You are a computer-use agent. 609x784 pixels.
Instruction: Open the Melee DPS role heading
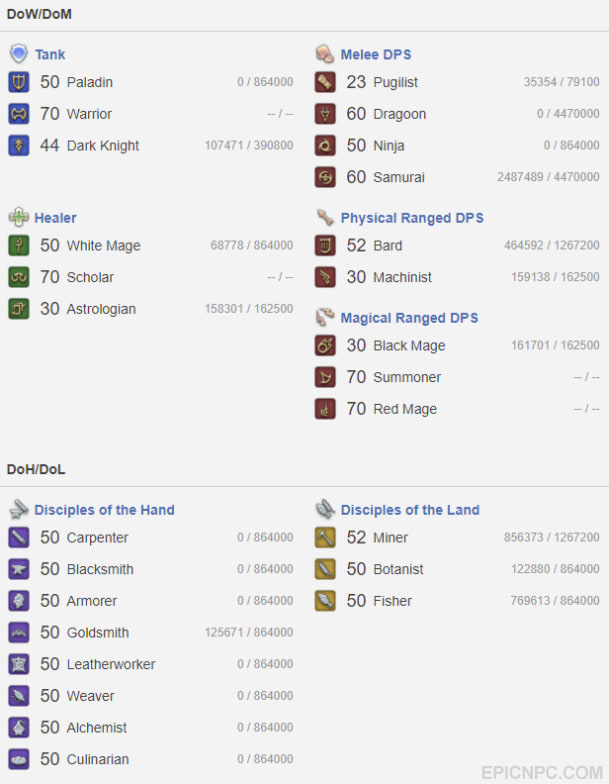pyautogui.click(x=376, y=54)
